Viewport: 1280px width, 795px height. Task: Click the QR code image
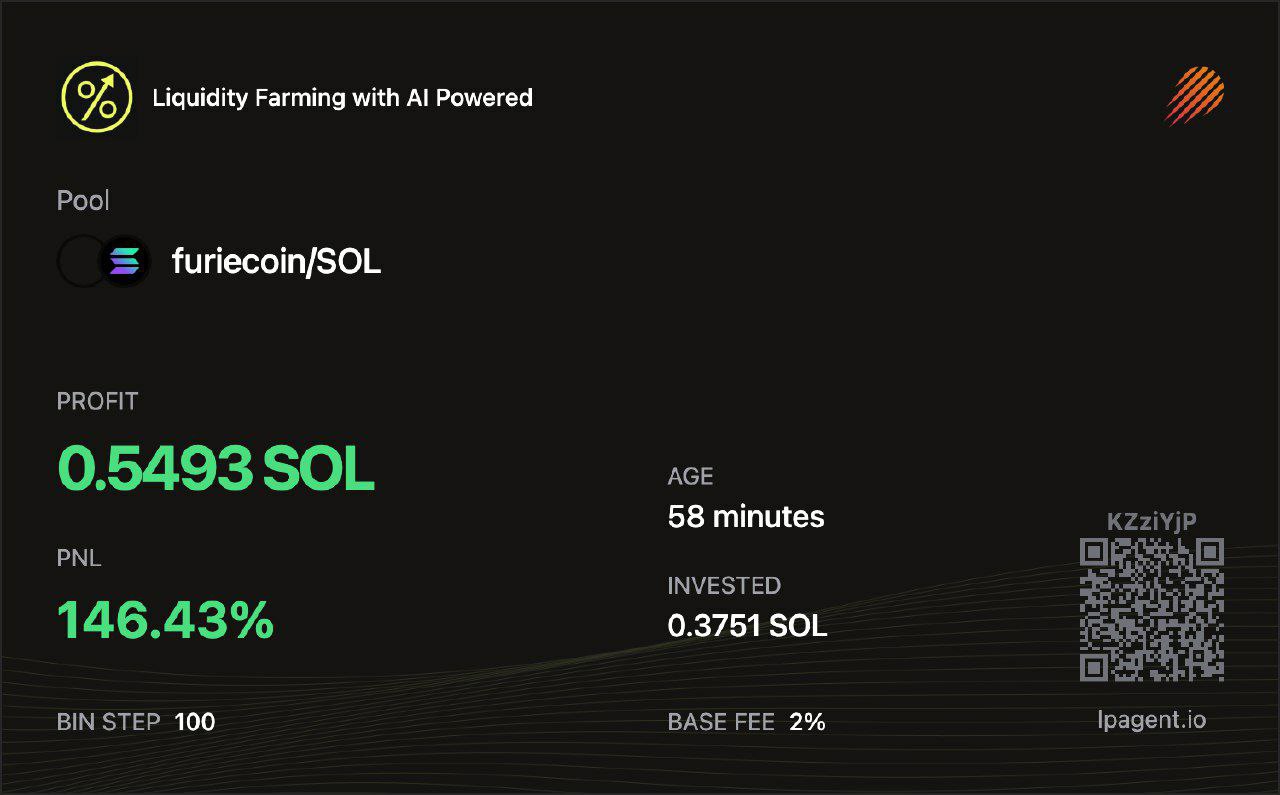(1152, 610)
